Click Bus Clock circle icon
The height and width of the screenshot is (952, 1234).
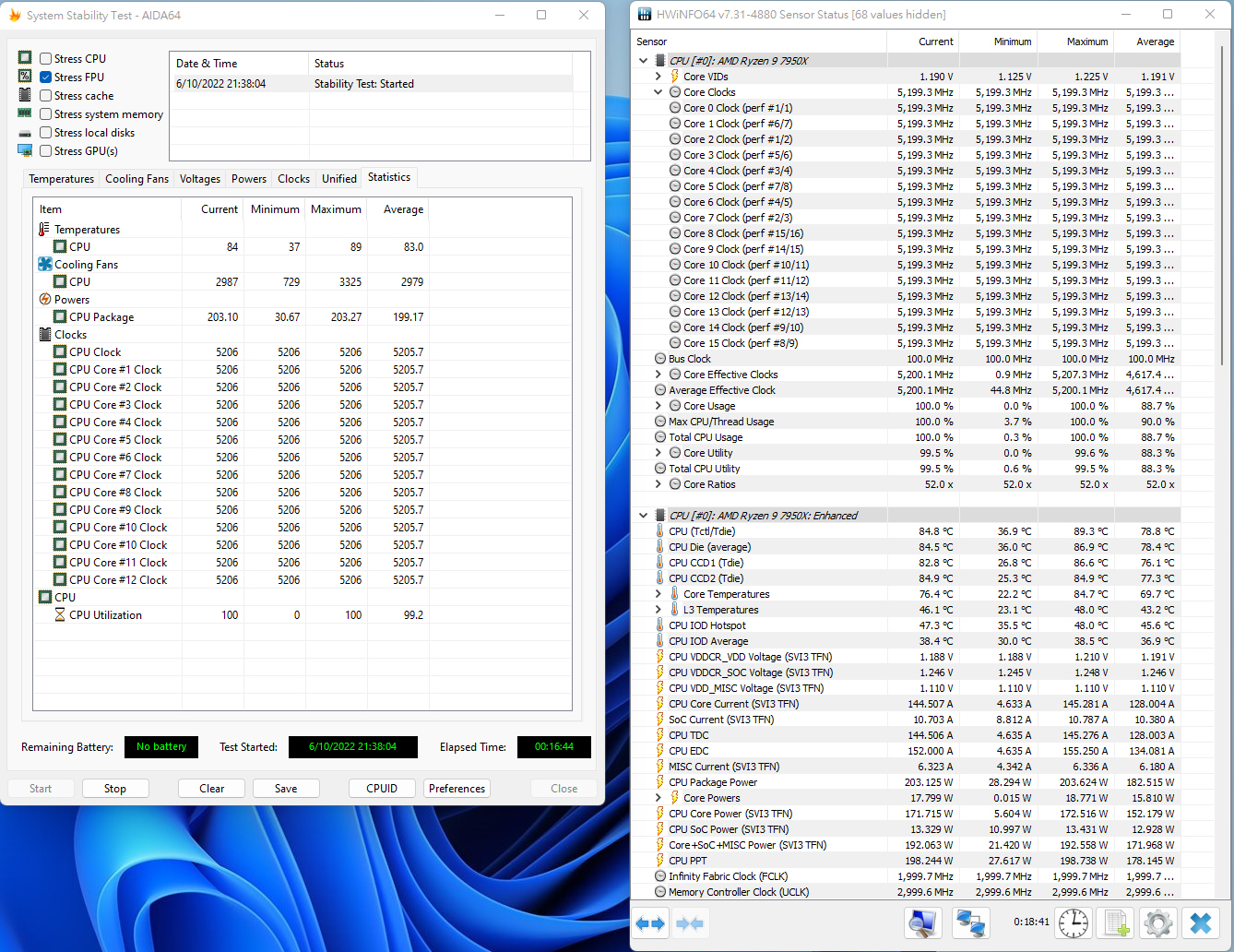click(x=660, y=359)
